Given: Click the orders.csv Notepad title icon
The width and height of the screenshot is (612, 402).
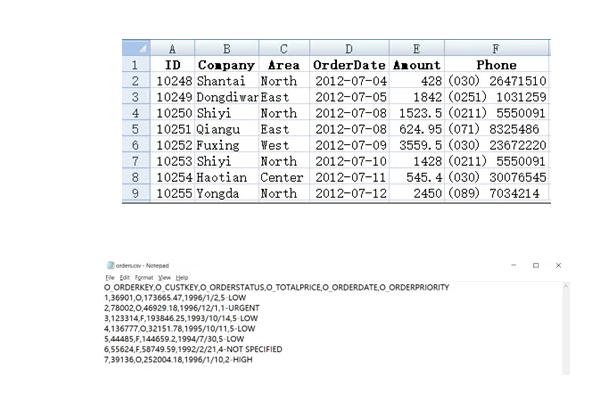Looking at the screenshot, I should click(110, 265).
